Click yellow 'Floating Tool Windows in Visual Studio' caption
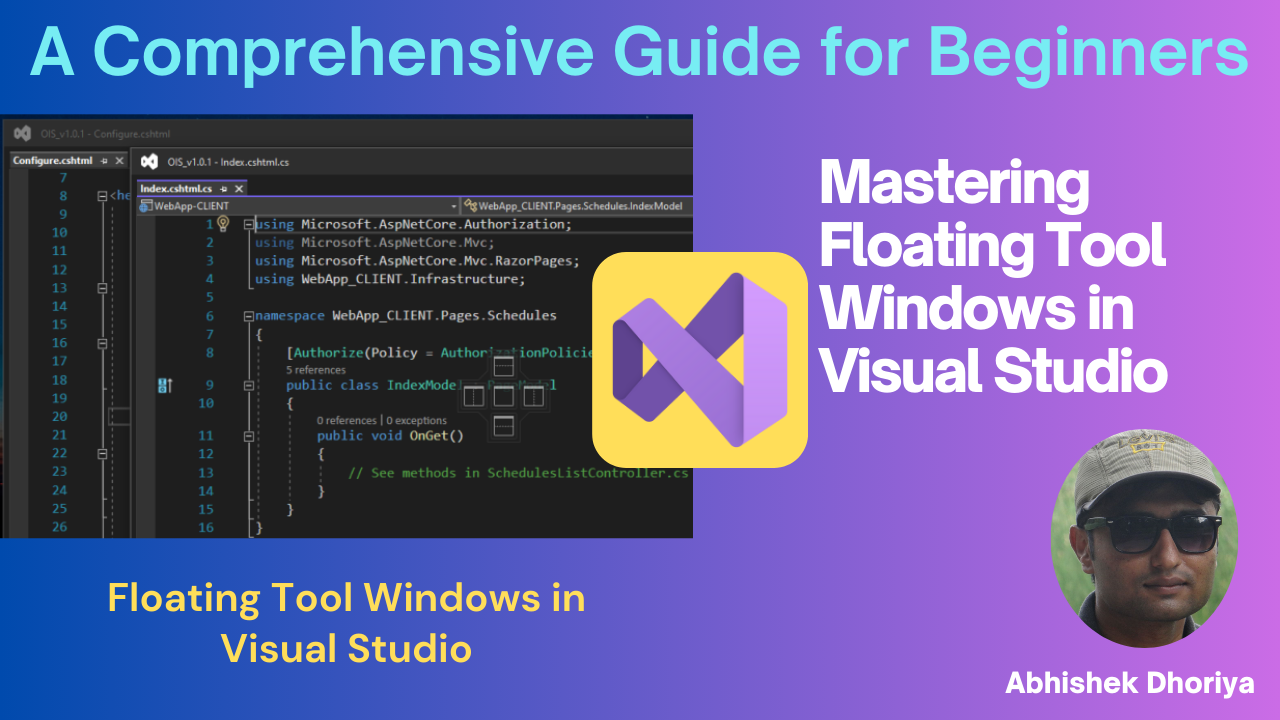 (346, 624)
